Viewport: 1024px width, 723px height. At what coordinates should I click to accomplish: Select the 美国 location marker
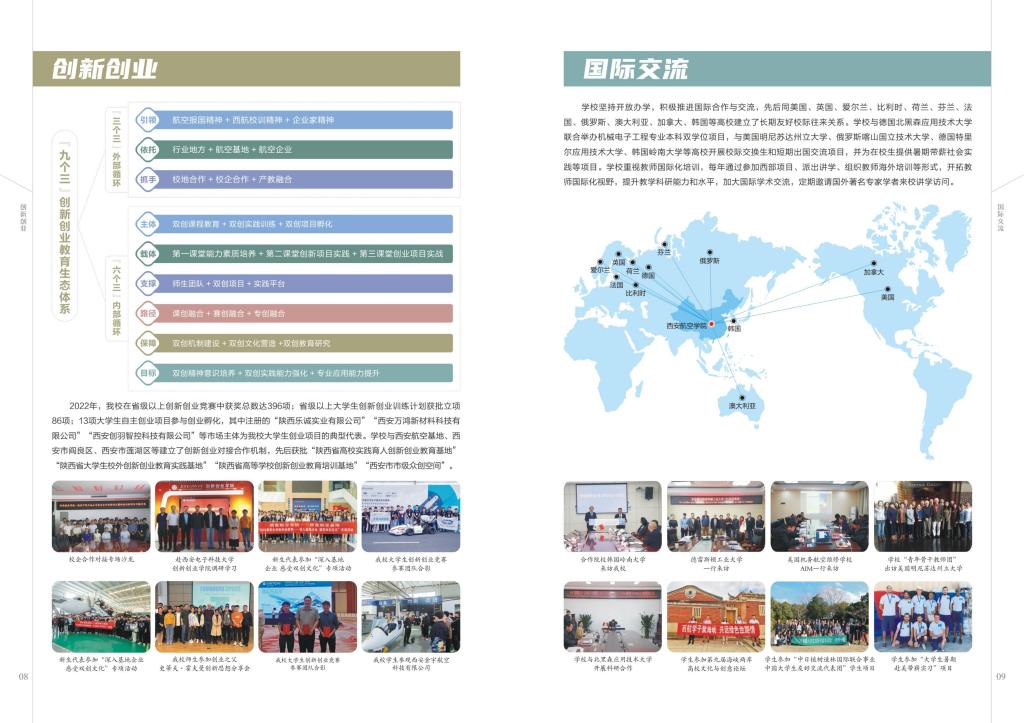[x=889, y=289]
